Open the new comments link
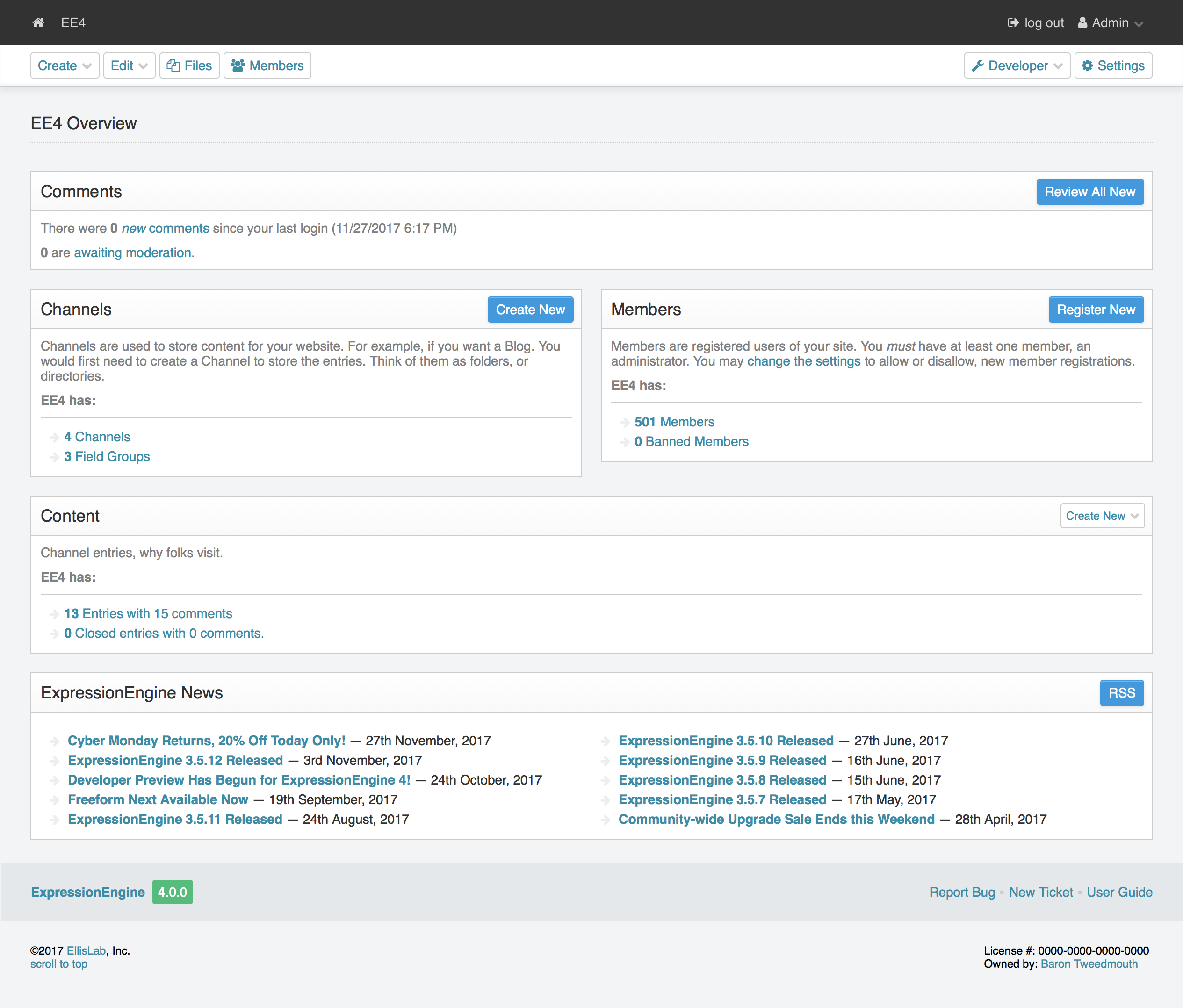The height and width of the screenshot is (1008, 1183). 166,228
